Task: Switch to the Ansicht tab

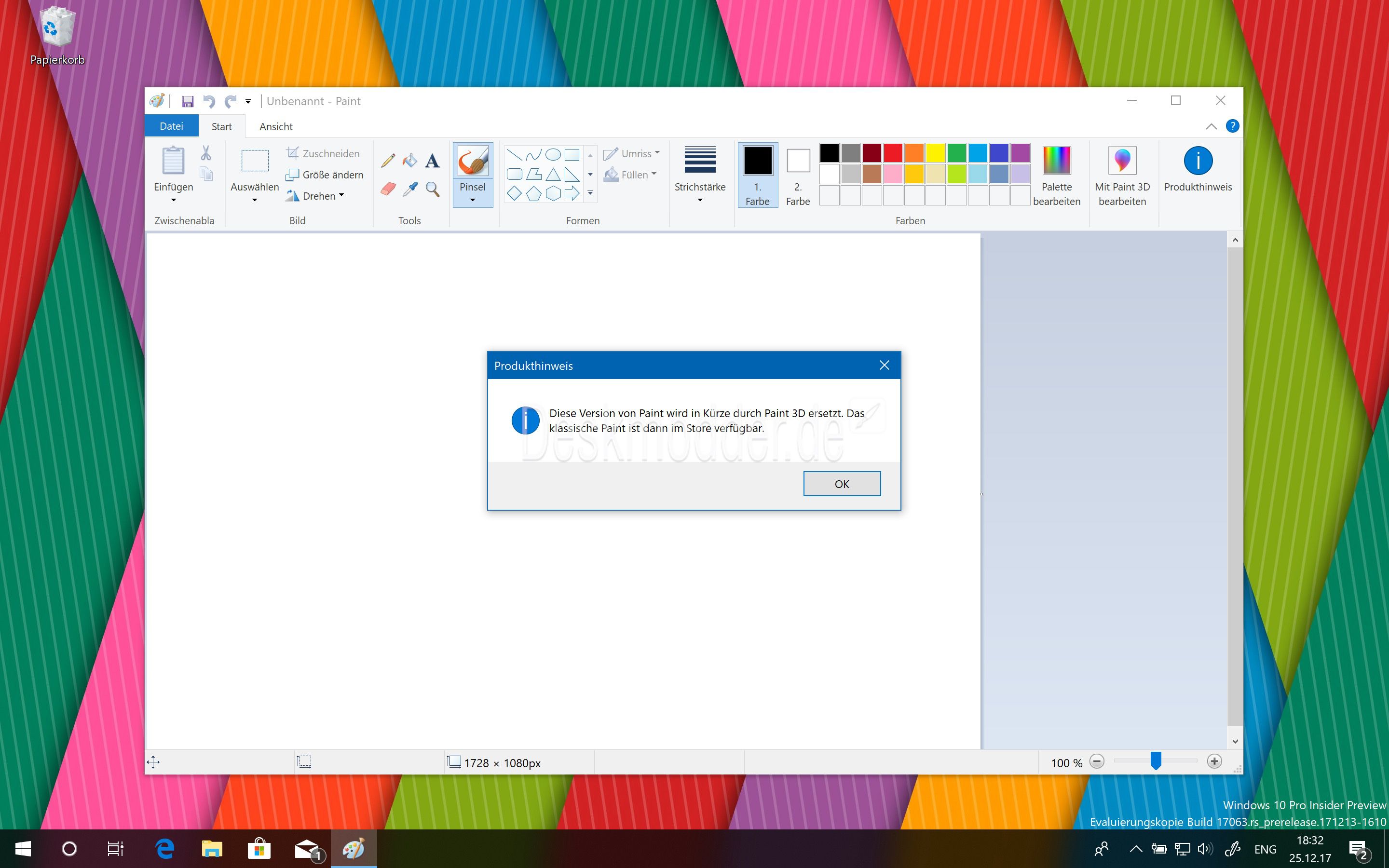Action: coord(276,126)
